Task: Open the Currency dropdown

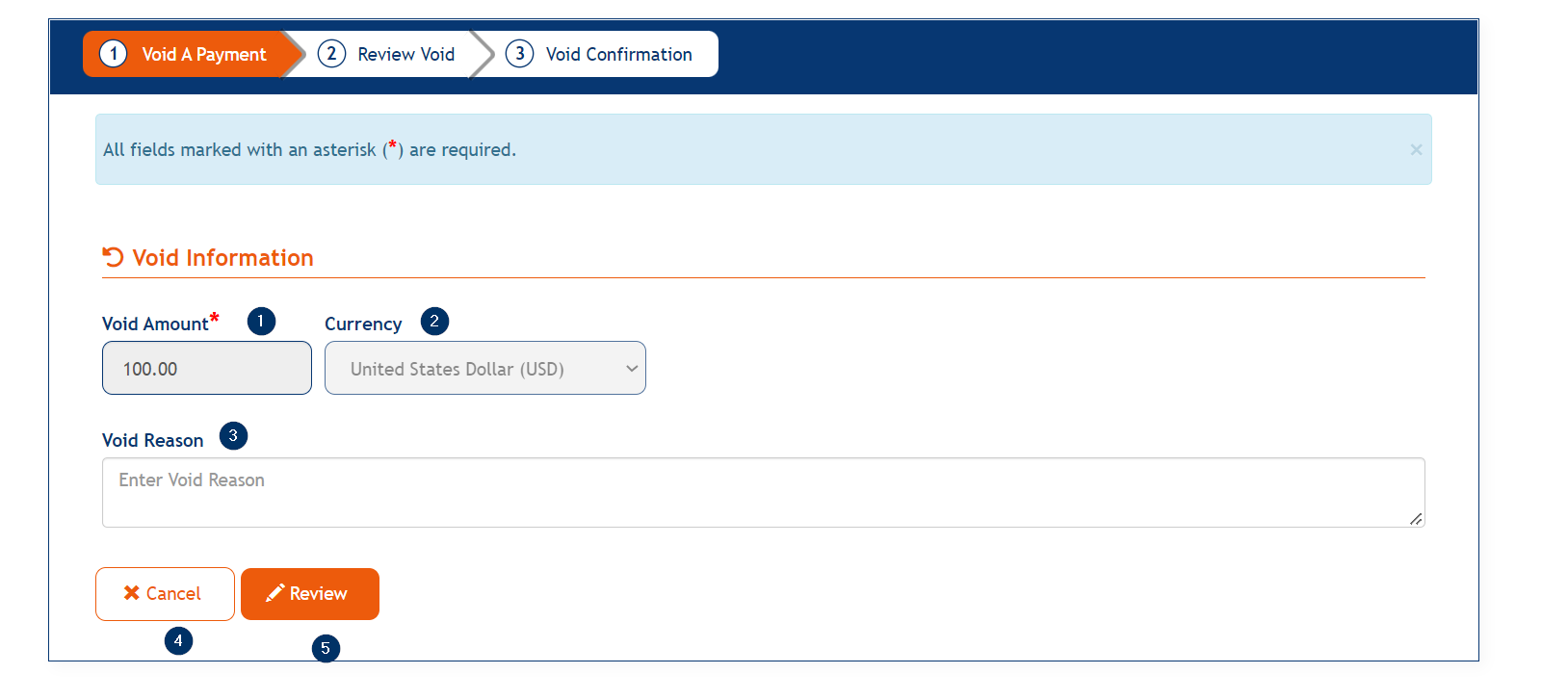Action: [484, 369]
